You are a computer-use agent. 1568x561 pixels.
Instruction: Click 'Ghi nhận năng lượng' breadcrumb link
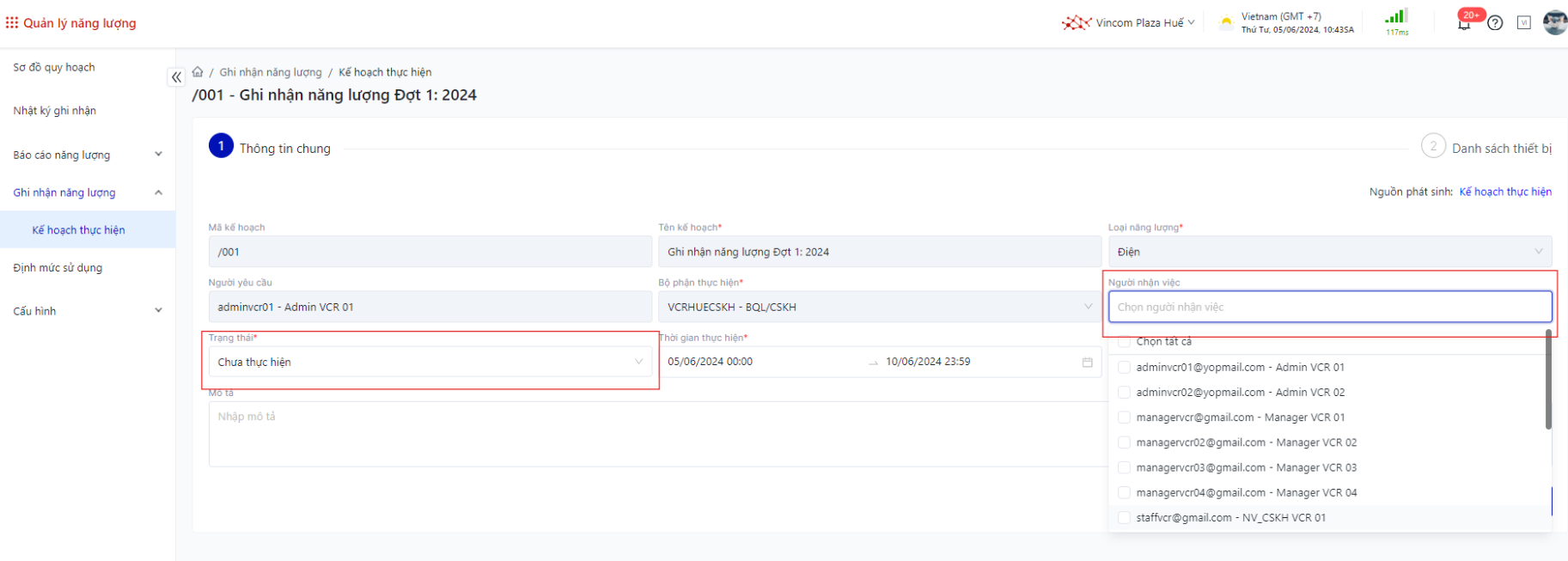click(x=271, y=72)
